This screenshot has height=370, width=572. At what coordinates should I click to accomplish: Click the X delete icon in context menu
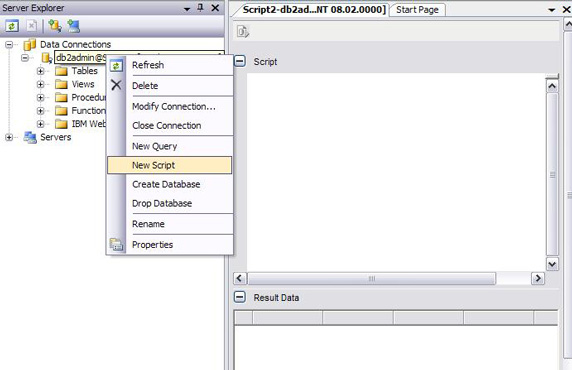(116, 85)
